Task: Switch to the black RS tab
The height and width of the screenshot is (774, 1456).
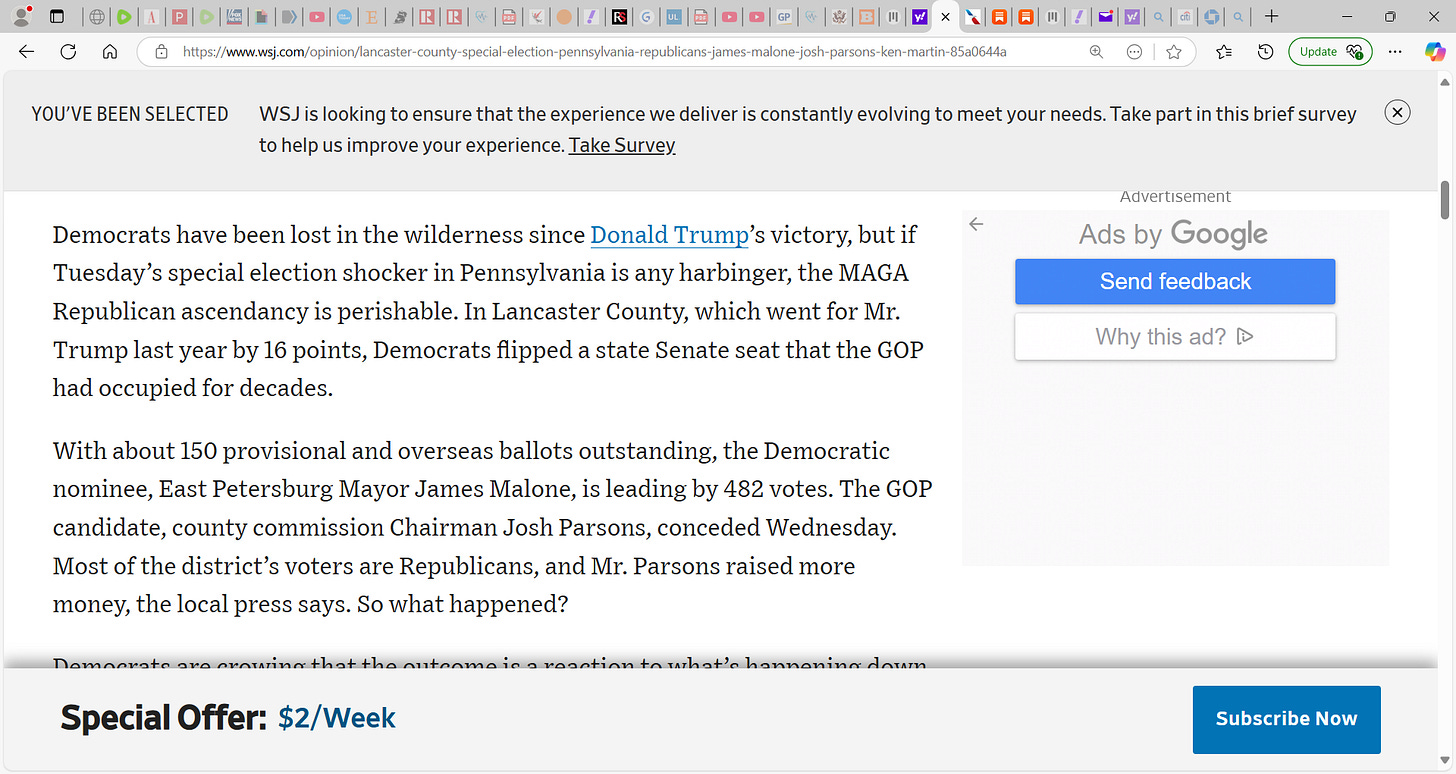Action: click(619, 17)
